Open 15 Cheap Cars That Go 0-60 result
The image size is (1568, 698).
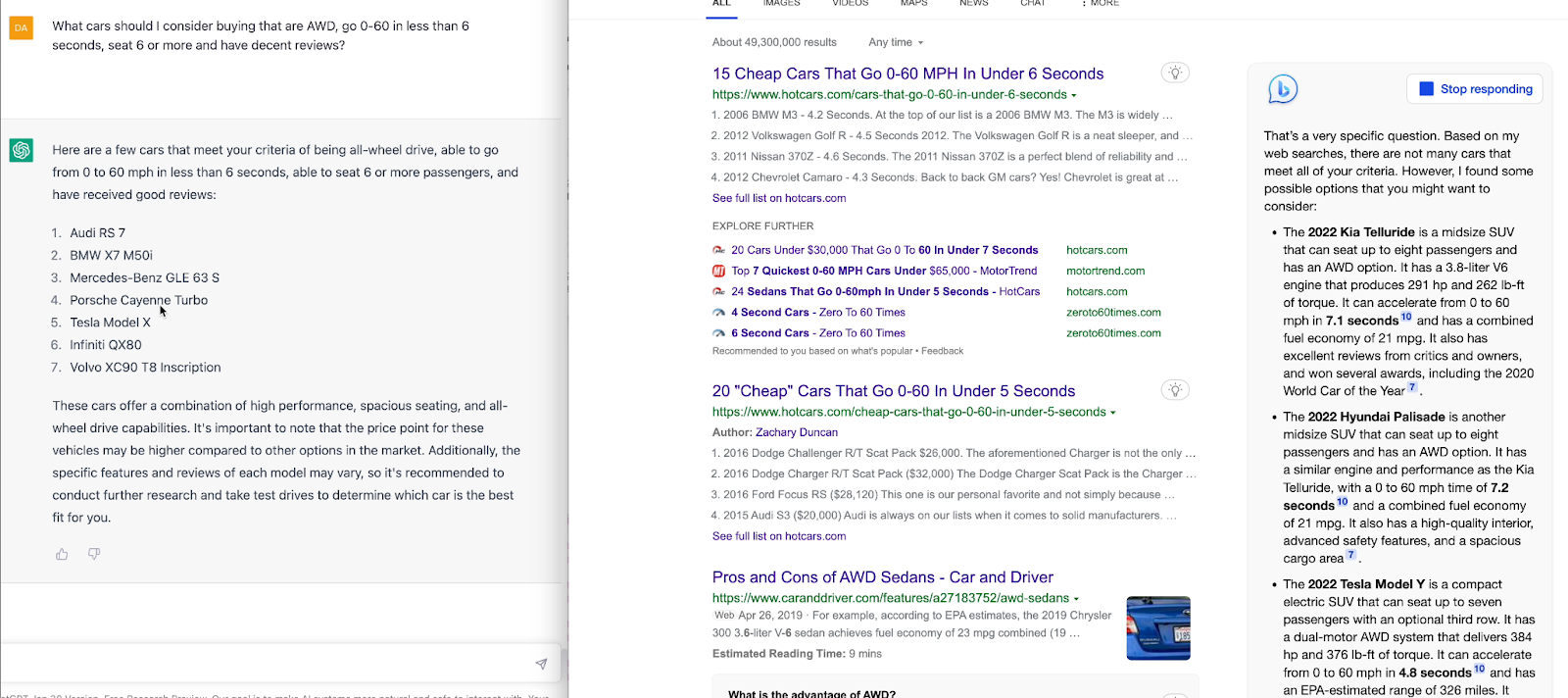pos(907,74)
